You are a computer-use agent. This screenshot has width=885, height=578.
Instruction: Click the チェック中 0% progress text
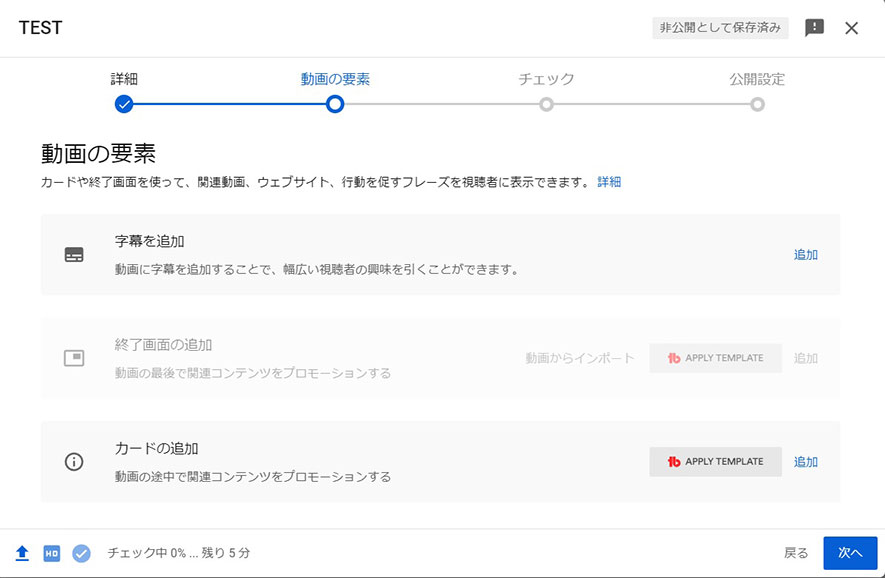click(178, 553)
